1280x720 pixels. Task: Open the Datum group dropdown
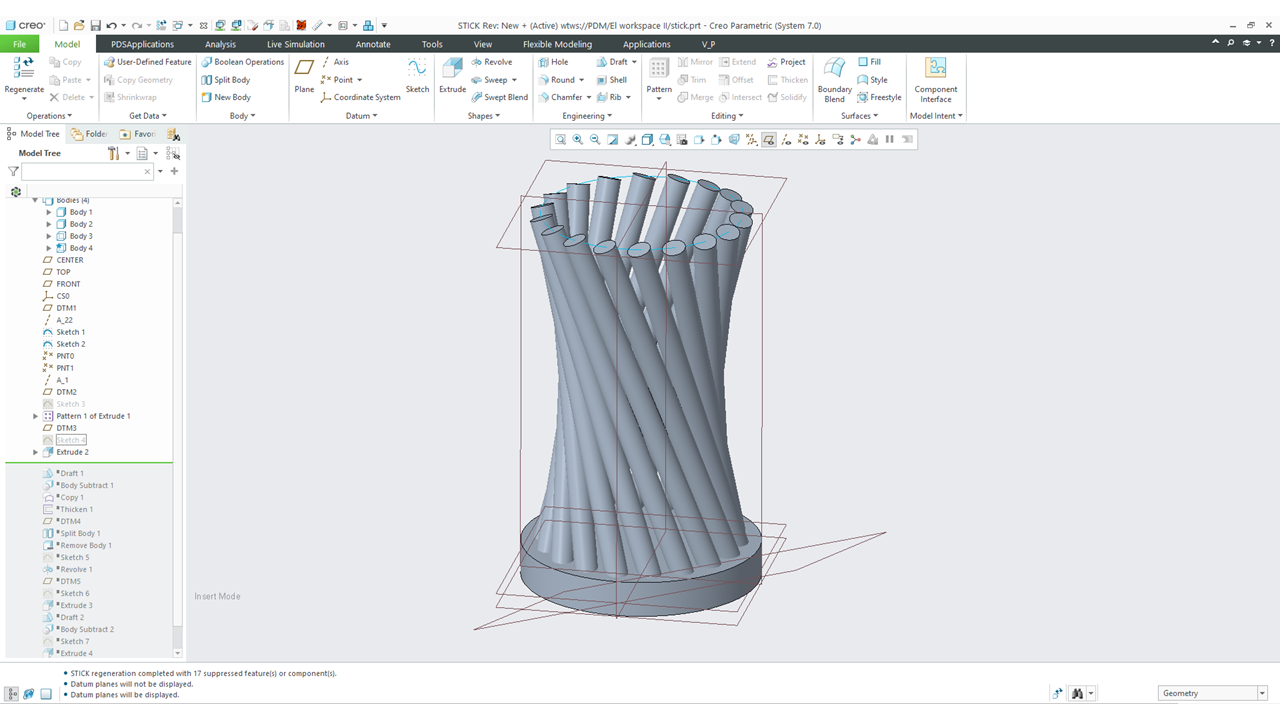361,116
